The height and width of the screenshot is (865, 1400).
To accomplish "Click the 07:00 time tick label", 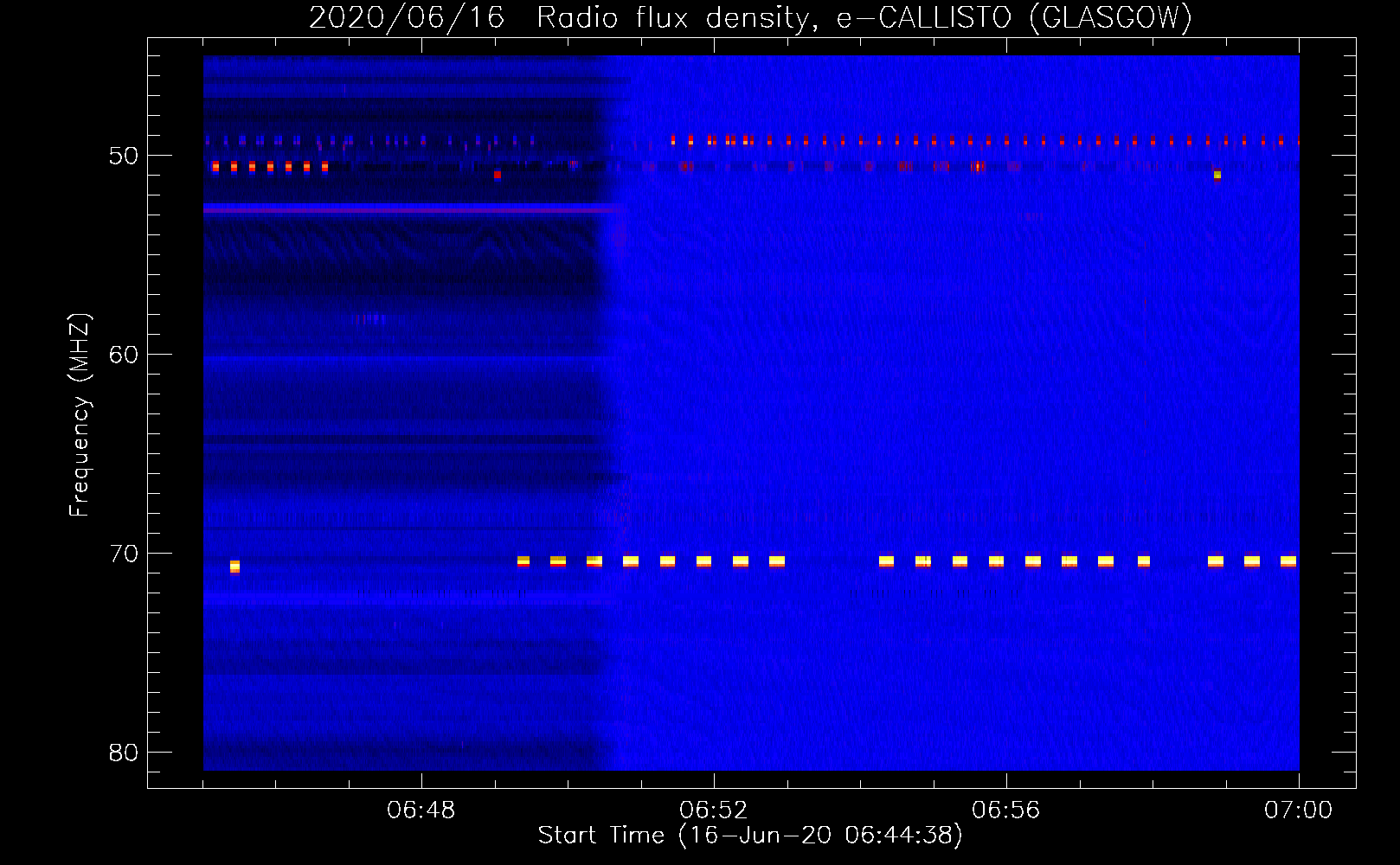I will coord(1298,811).
